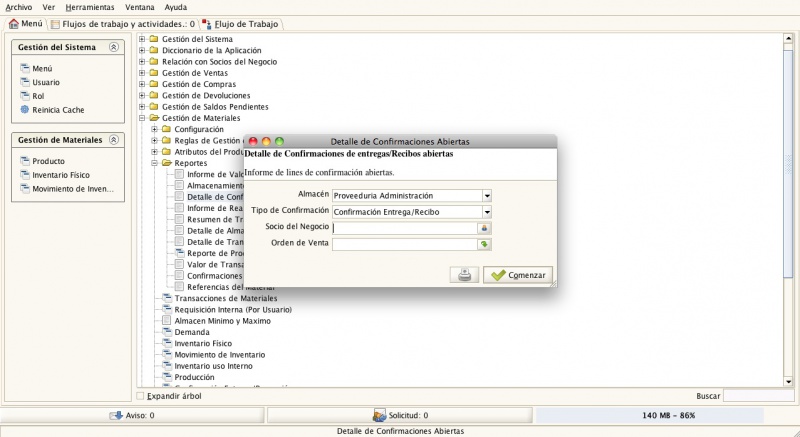Click the Reinicia Cache gear icon
Screen dimensions: 800x437
[24, 109]
